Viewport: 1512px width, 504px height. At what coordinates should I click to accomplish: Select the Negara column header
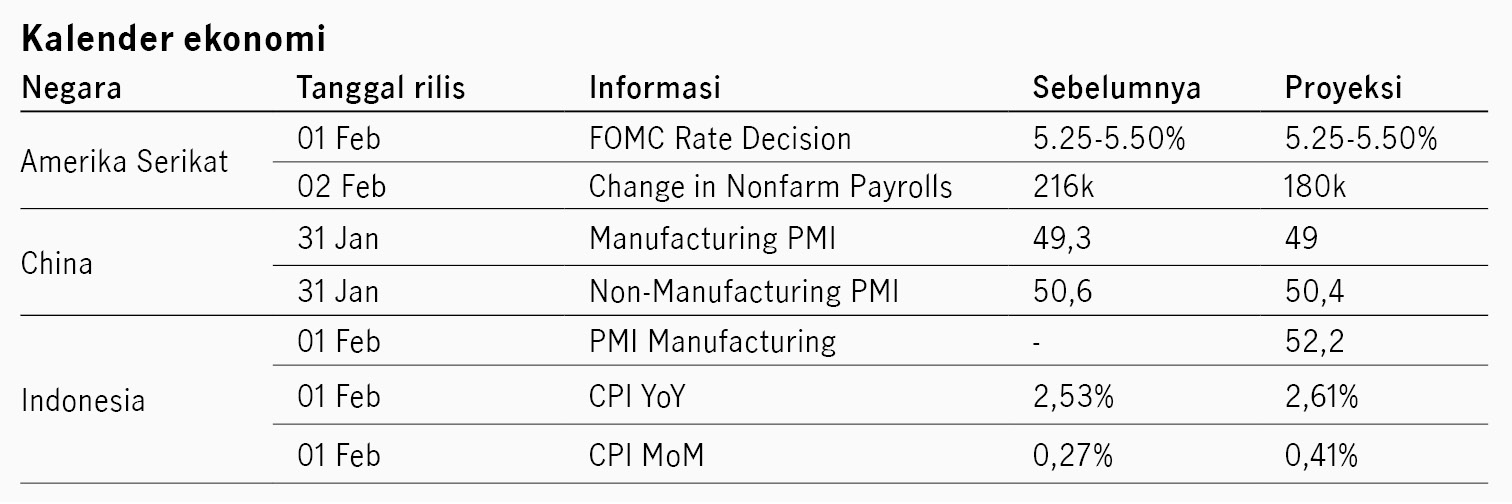point(72,88)
